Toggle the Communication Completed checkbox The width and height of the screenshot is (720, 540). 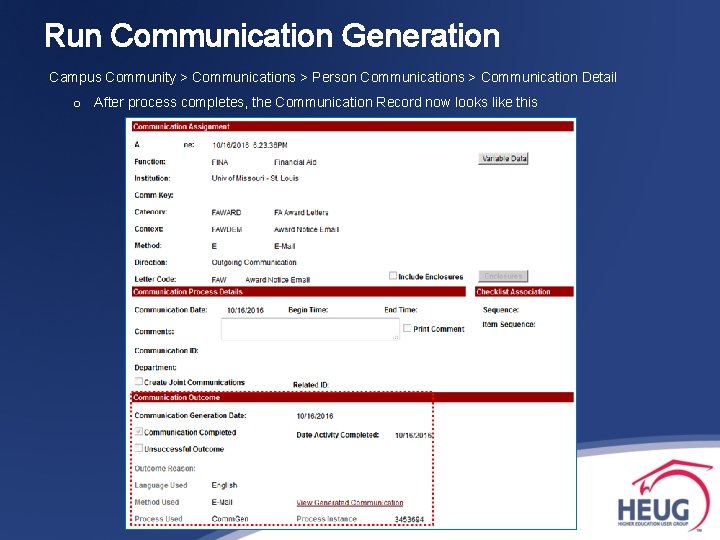click(x=139, y=431)
